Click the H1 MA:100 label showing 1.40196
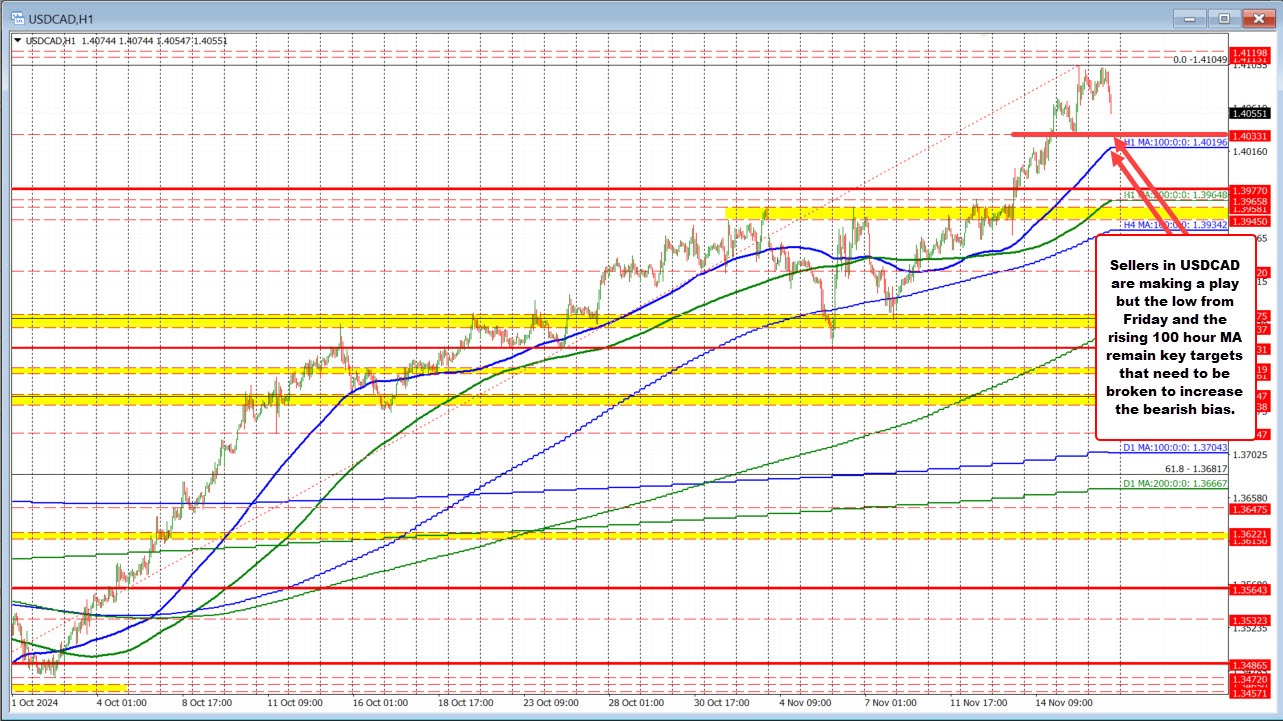The image size is (1283, 721). 1173,142
